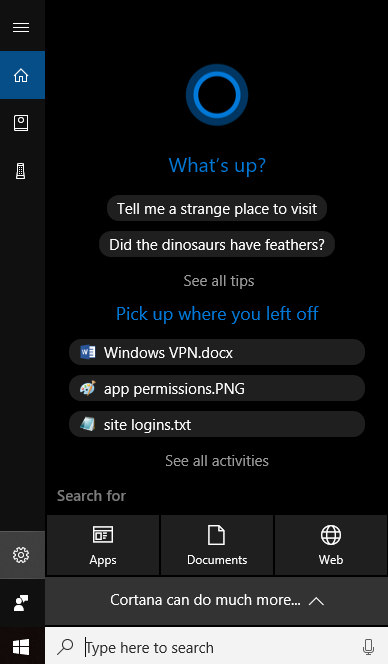
Task: Filter search by Documents
Action: point(217,545)
